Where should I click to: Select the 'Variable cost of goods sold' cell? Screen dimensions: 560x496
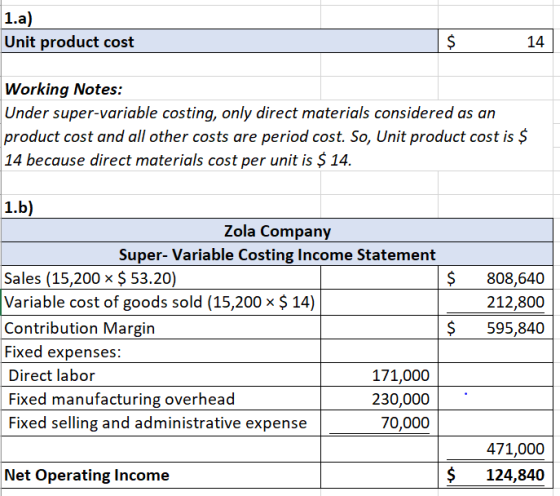coord(161,302)
